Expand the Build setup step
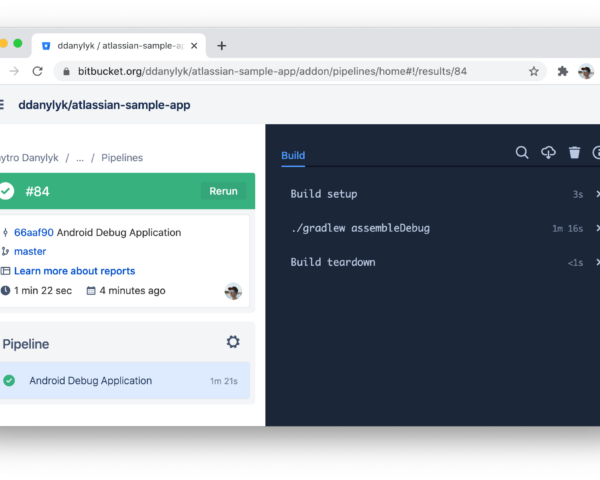Screen dimensions: 600x480 [x=323, y=194]
